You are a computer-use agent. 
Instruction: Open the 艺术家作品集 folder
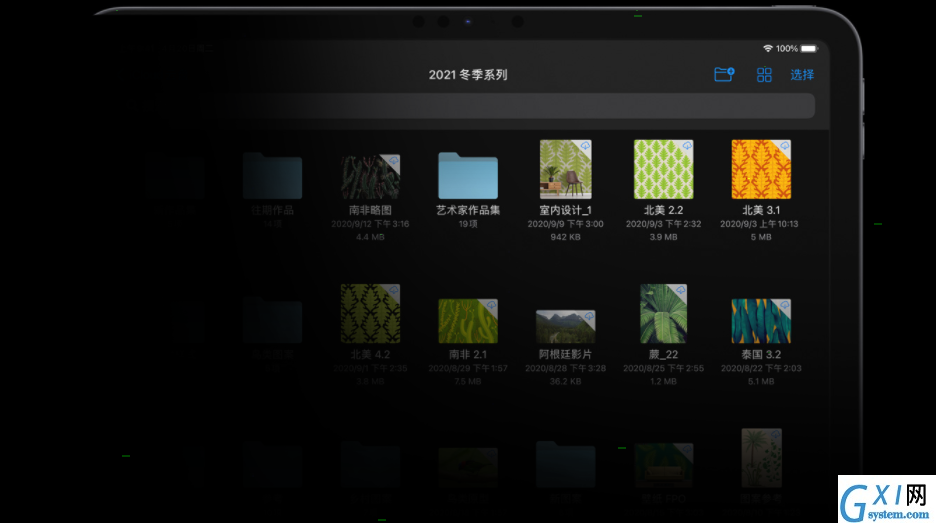point(468,176)
